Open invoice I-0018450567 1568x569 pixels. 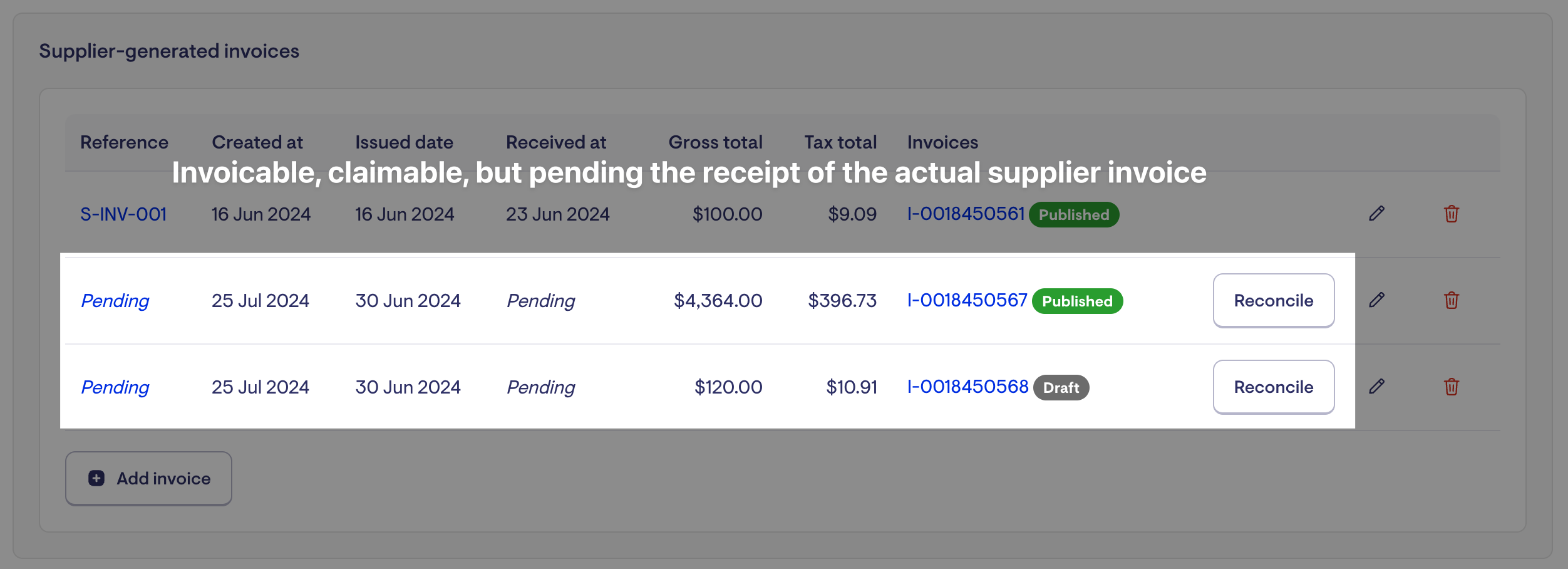(967, 301)
